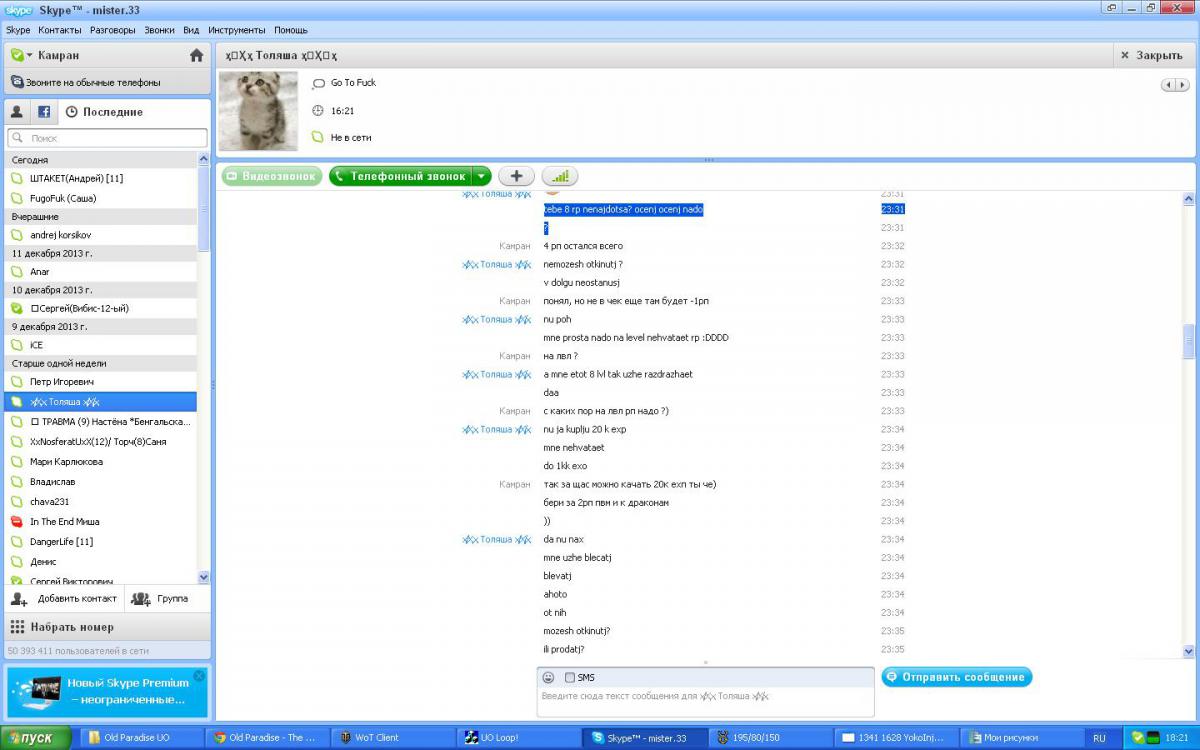Start a 'Видеозвонок' video call
The height and width of the screenshot is (750, 1200).
(x=272, y=176)
